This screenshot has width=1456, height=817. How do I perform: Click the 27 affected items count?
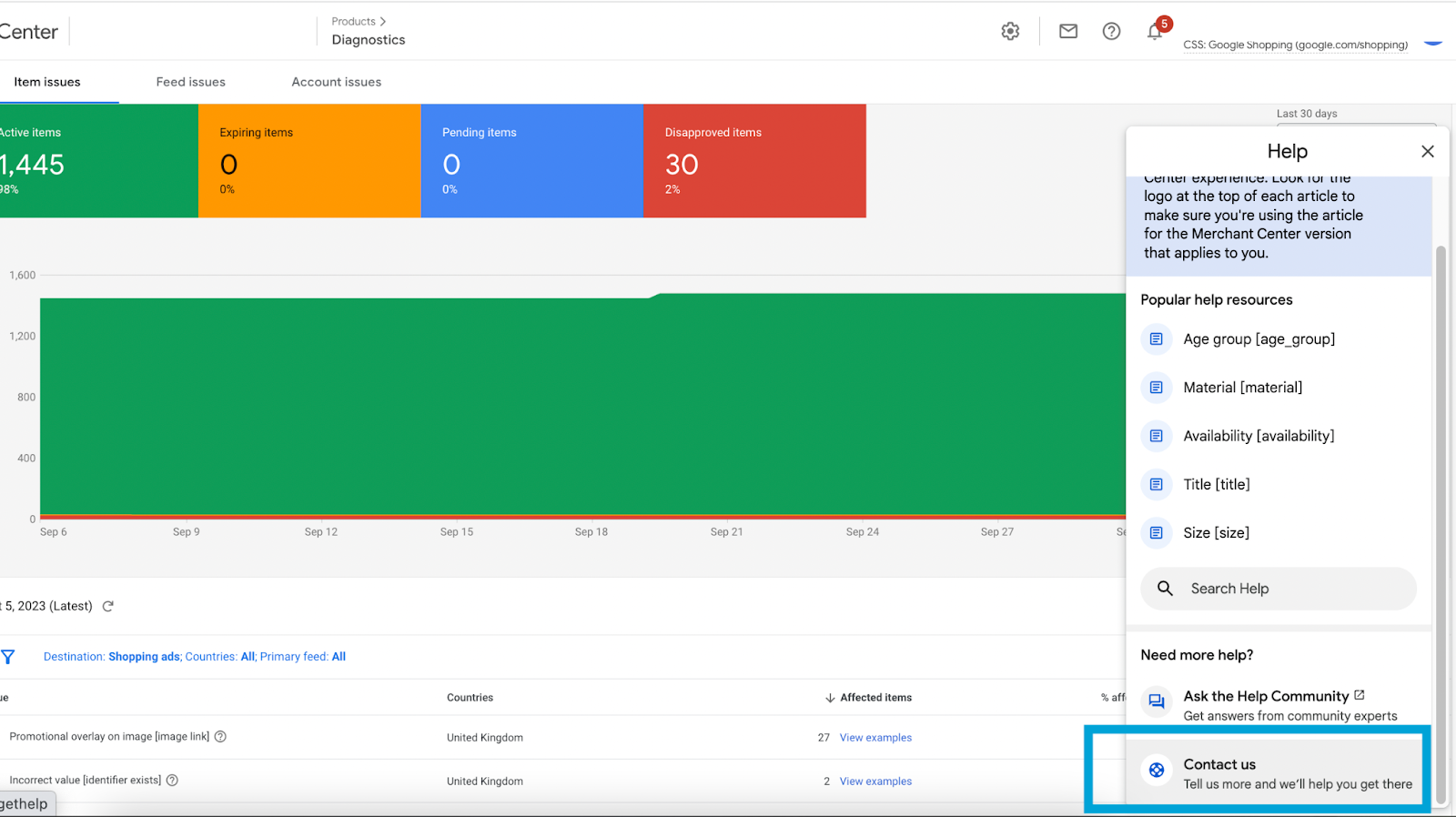824,738
